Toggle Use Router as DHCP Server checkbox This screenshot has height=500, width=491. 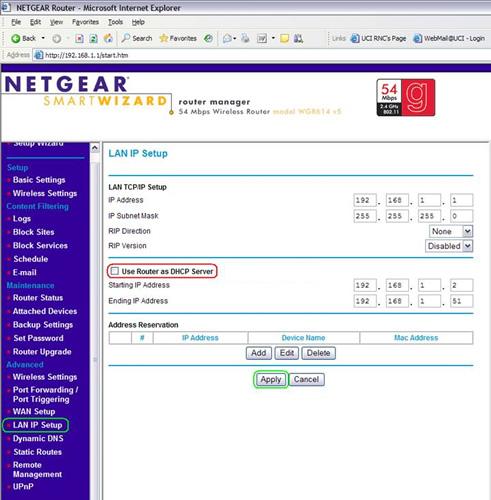pos(115,271)
